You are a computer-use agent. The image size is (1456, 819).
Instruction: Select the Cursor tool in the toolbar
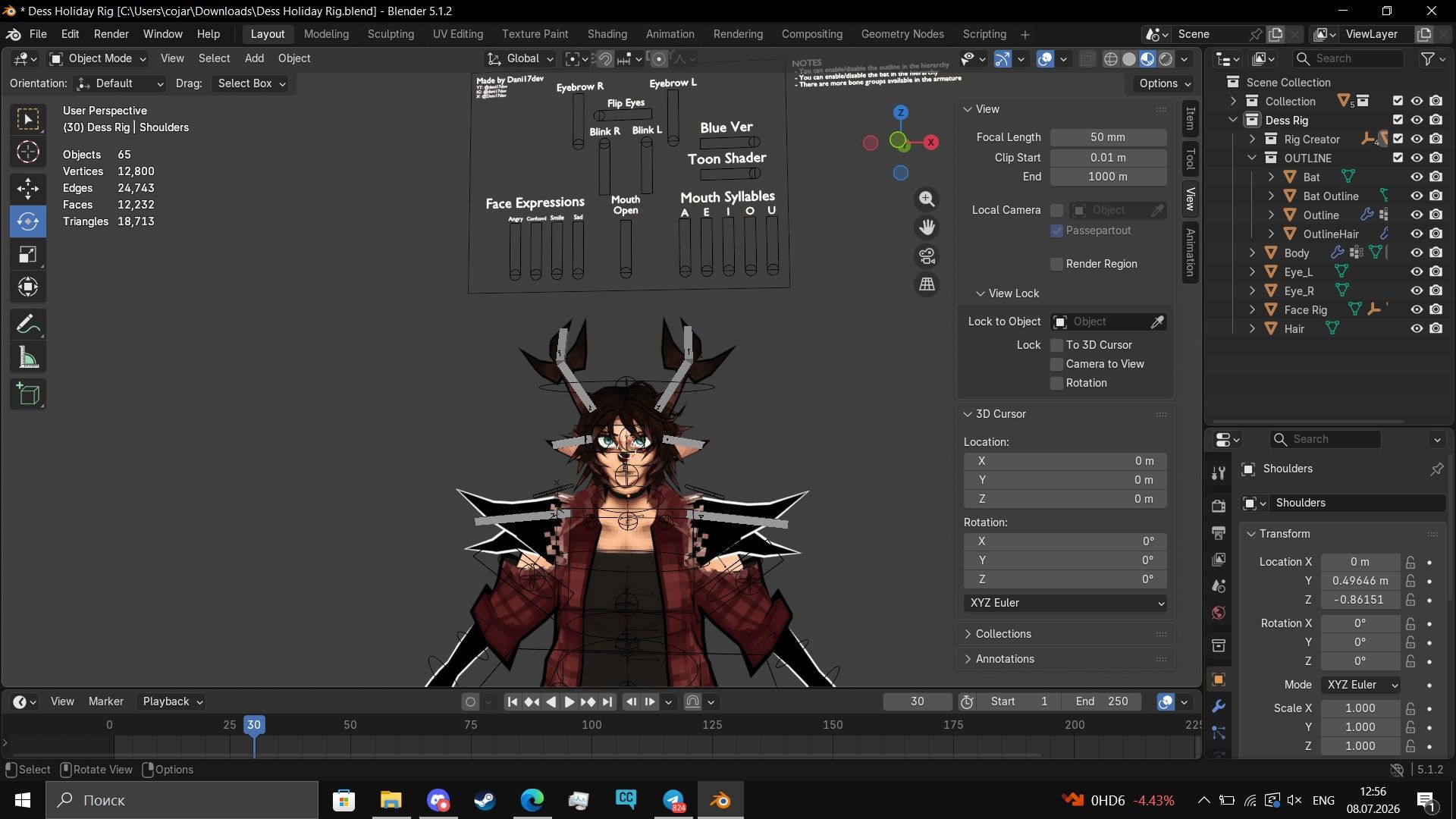tap(28, 152)
